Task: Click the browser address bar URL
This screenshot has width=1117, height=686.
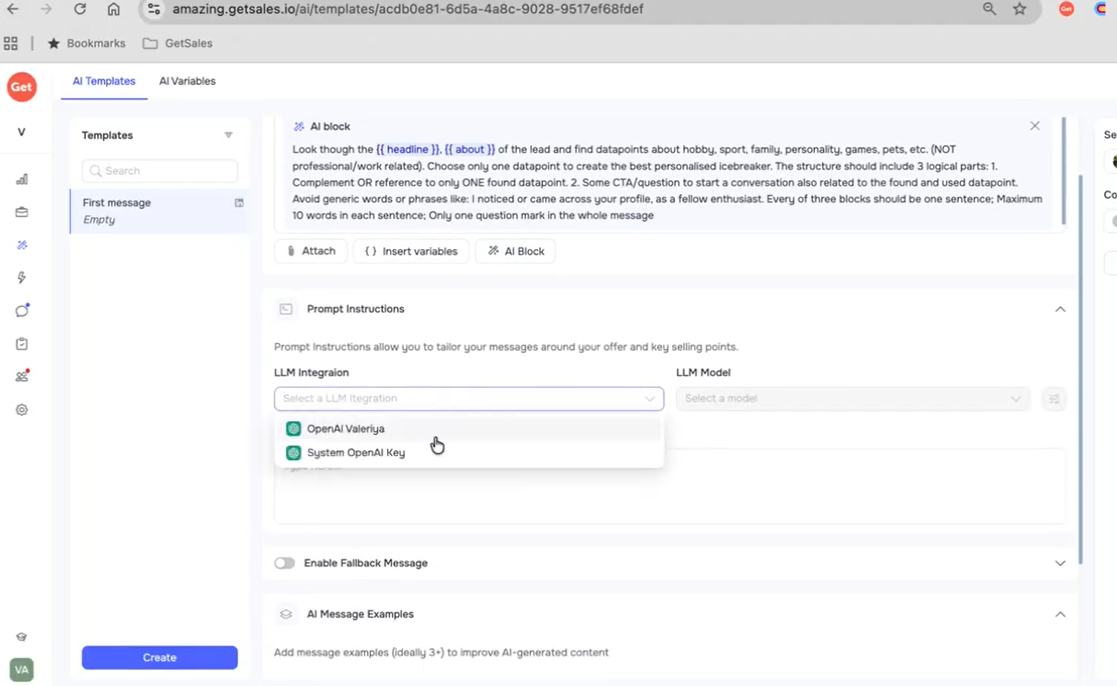Action: (407, 9)
